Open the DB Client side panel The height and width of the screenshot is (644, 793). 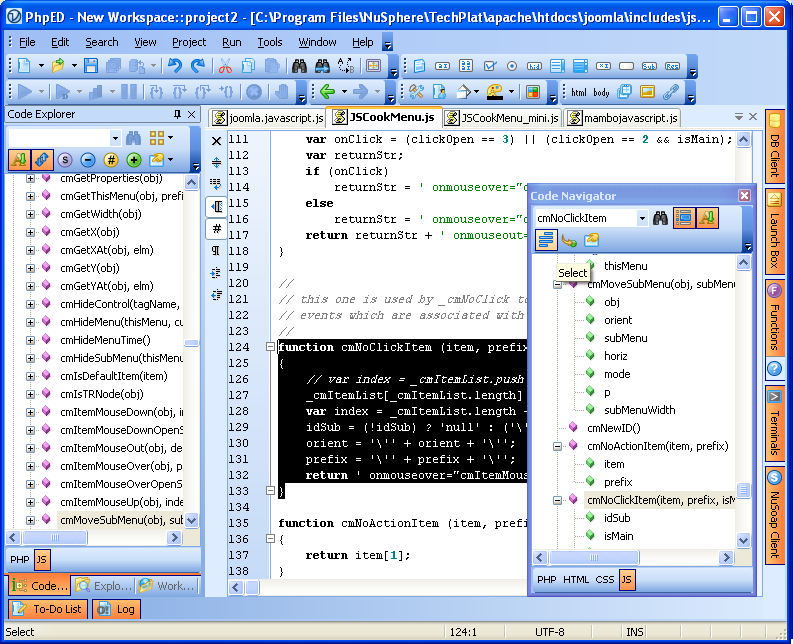[x=775, y=146]
